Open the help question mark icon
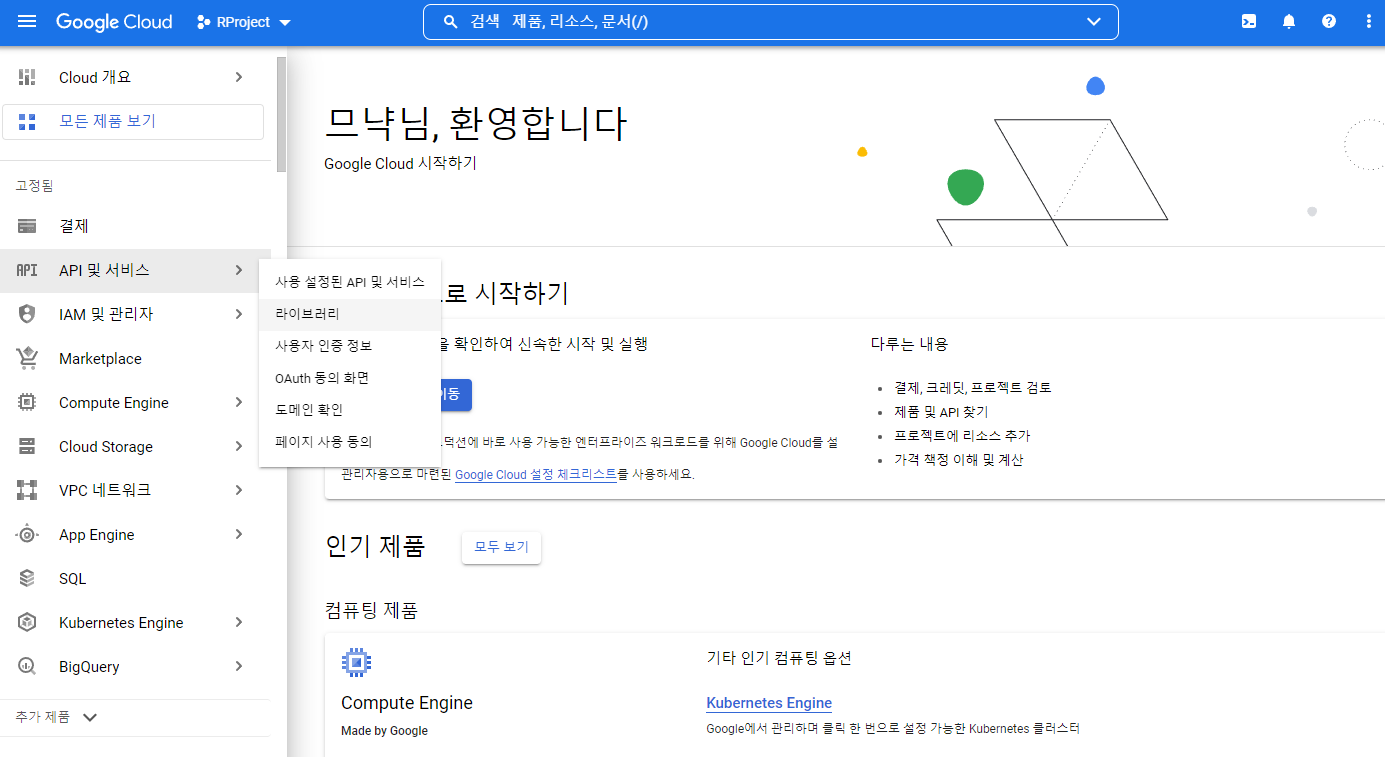The width and height of the screenshot is (1385, 757). click(x=1329, y=22)
